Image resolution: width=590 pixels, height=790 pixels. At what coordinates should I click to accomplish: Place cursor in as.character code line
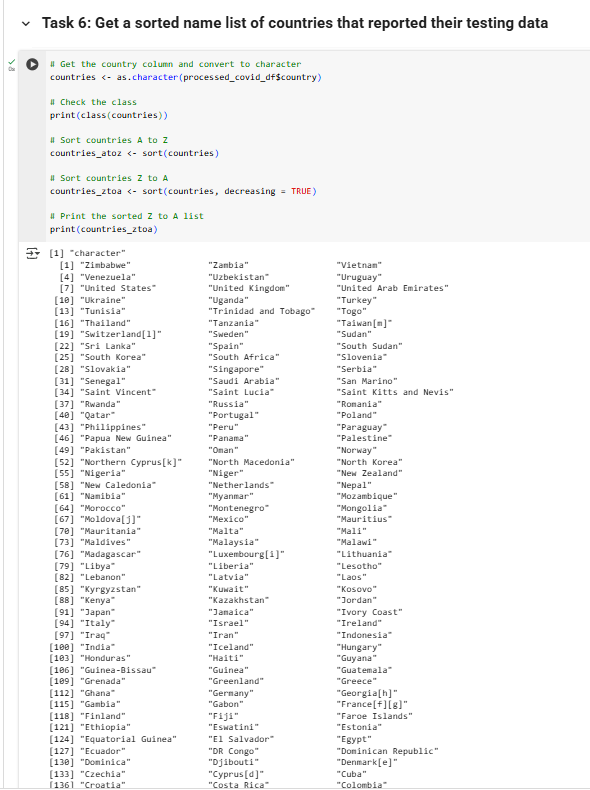point(185,77)
